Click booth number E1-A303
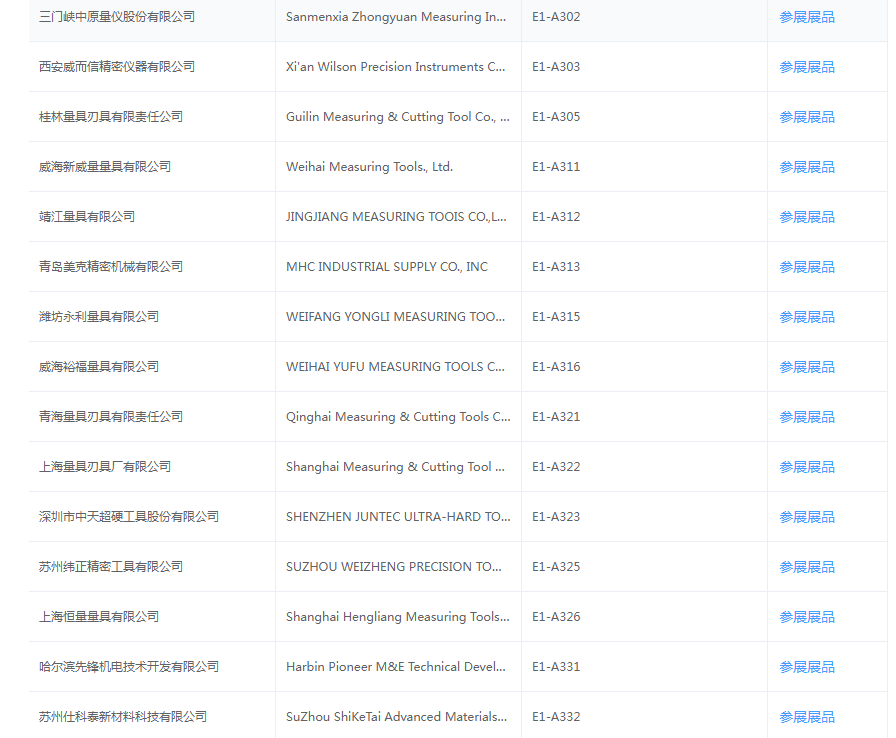This screenshot has width=896, height=738. (556, 67)
